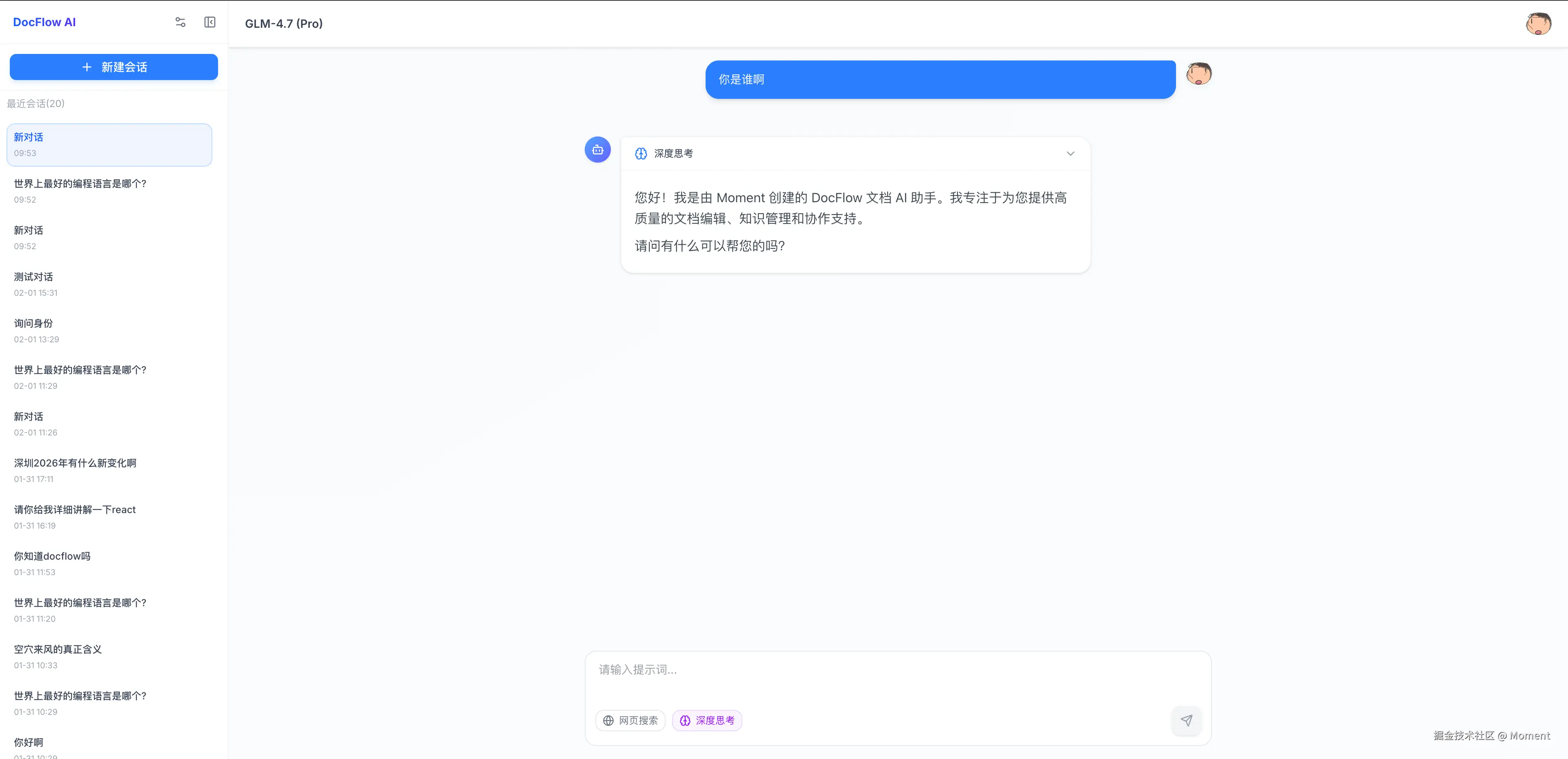
Task: Click the globe icon in 网页搜索 pill
Action: [x=608, y=720]
